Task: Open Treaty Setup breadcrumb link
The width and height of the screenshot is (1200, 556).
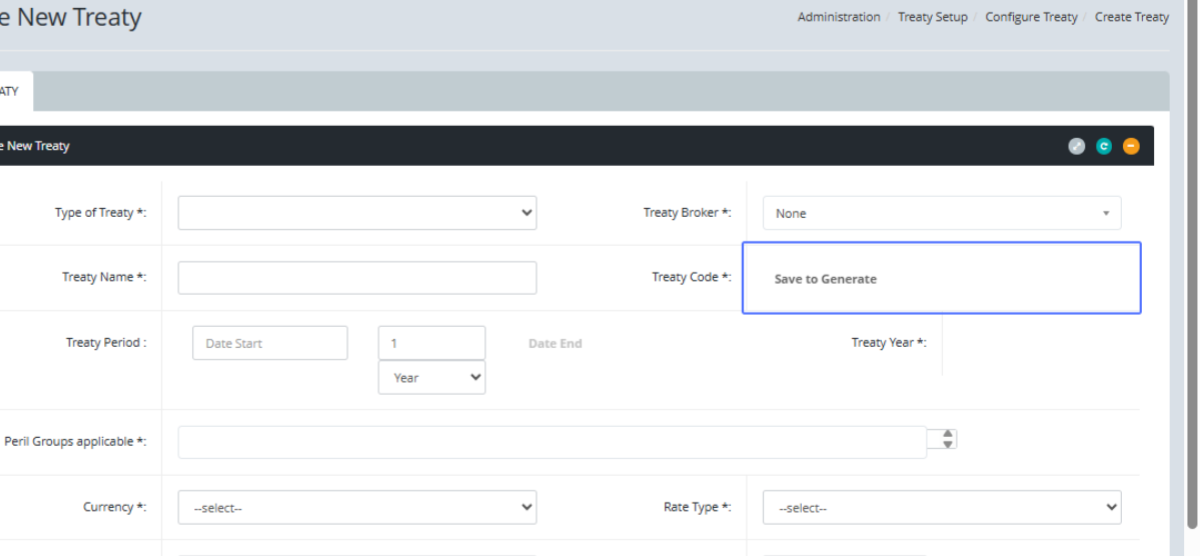Action: click(x=932, y=17)
